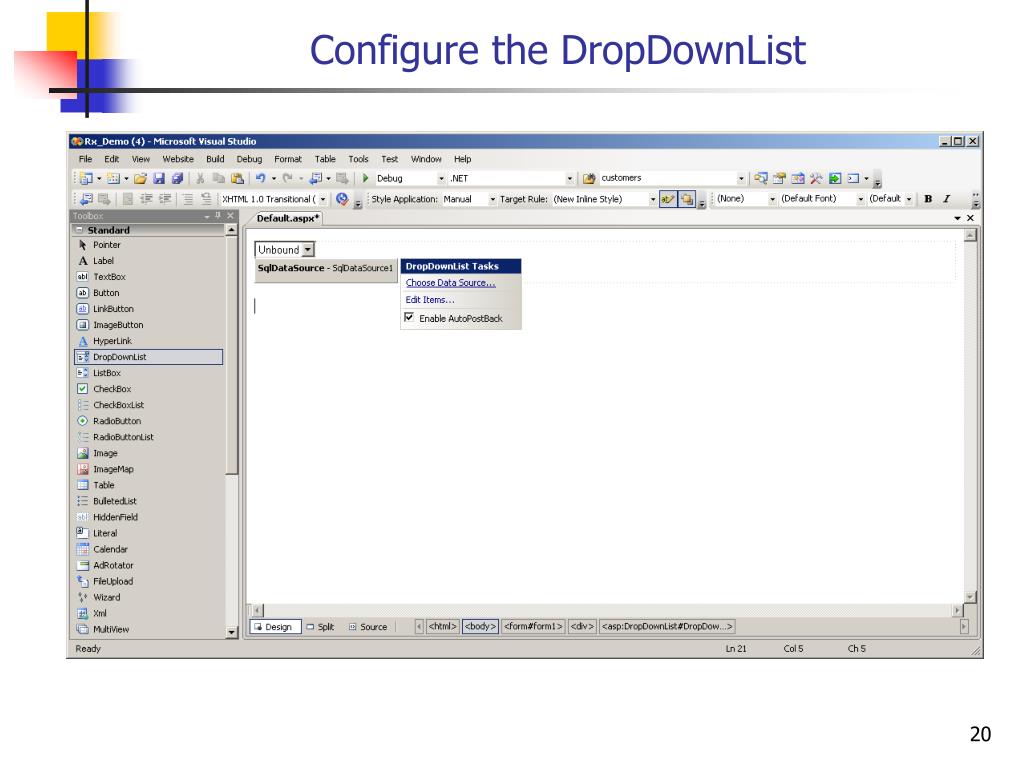Open the Solution Explorer toolbar icon
This screenshot has width=1024, height=768.
[761, 178]
